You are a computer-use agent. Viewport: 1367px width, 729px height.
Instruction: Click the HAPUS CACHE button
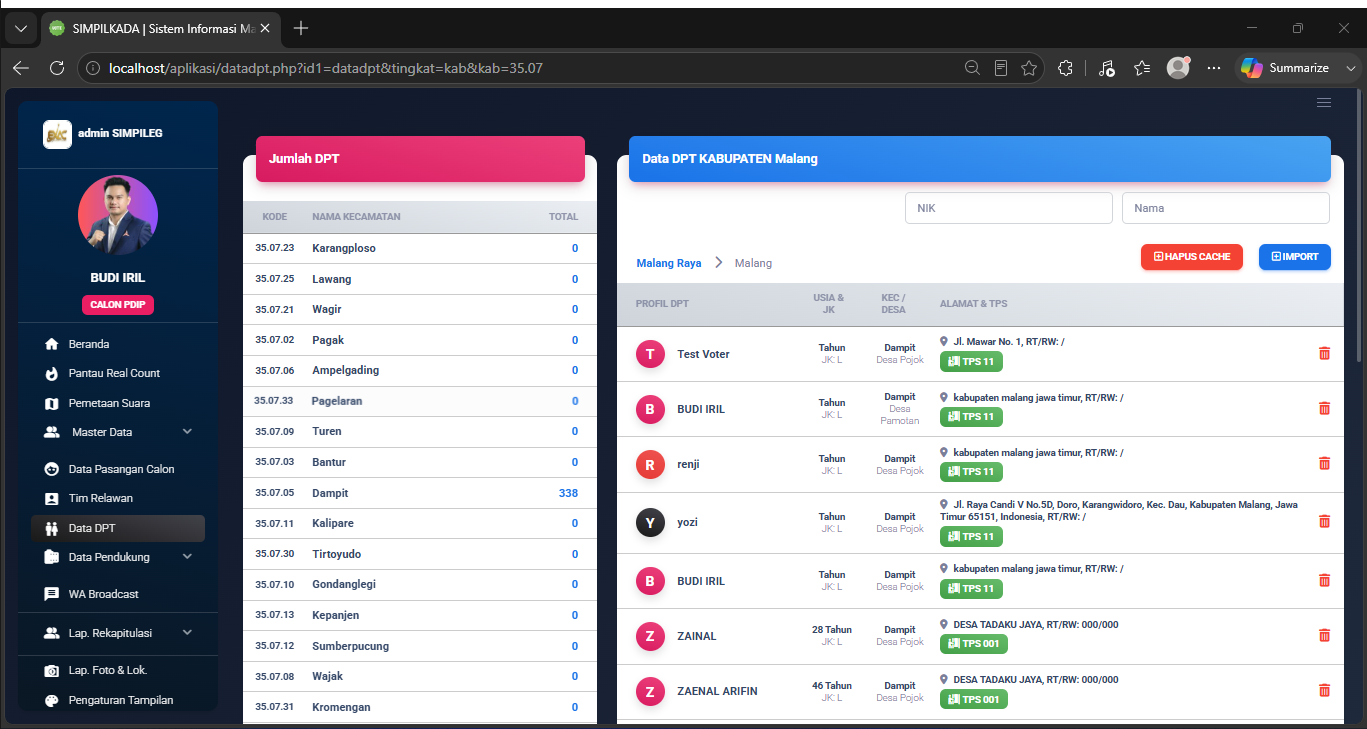[x=1192, y=257]
